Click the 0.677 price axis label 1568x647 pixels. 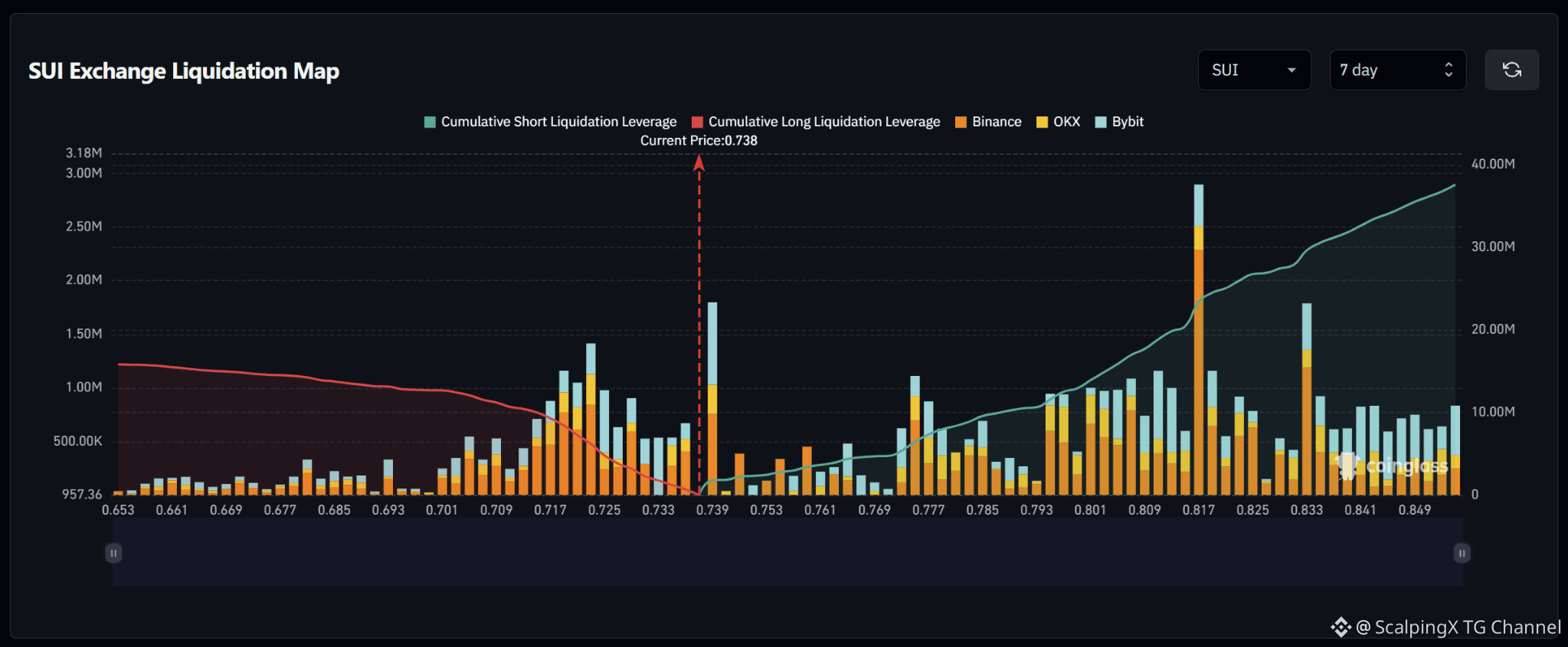(x=280, y=510)
